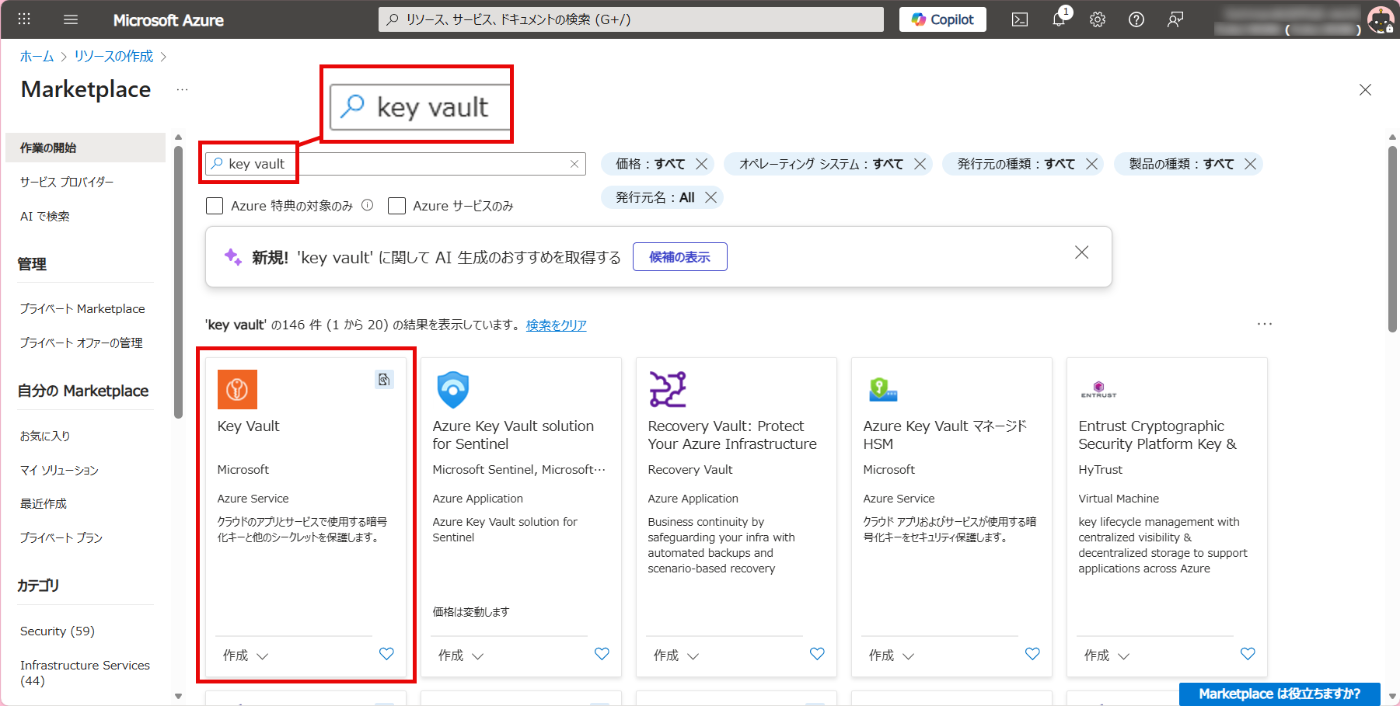
Task: Open the 発行元の種類 filter options
Action: click(x=1016, y=164)
